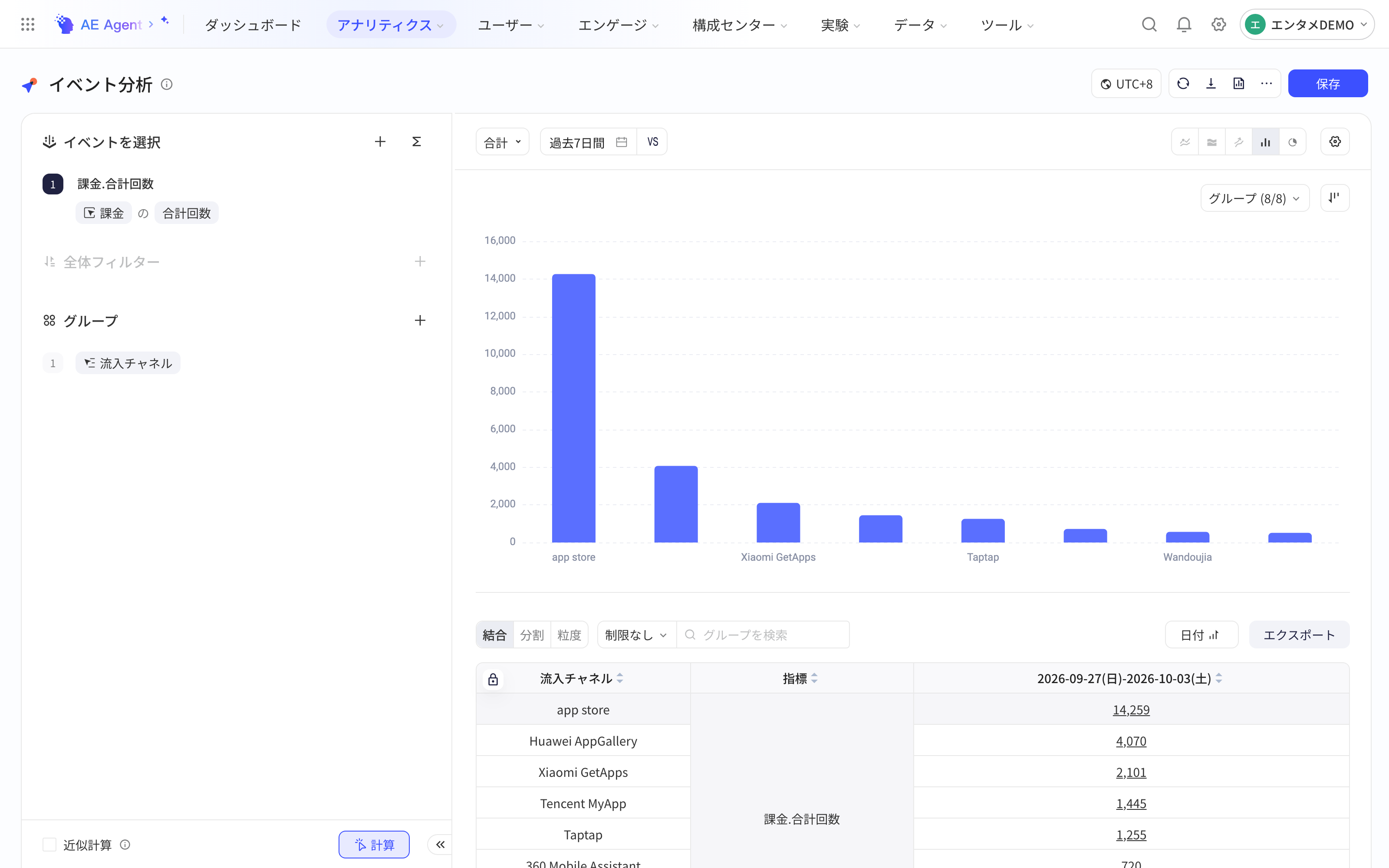Add a group with the plus icon

coord(420,320)
